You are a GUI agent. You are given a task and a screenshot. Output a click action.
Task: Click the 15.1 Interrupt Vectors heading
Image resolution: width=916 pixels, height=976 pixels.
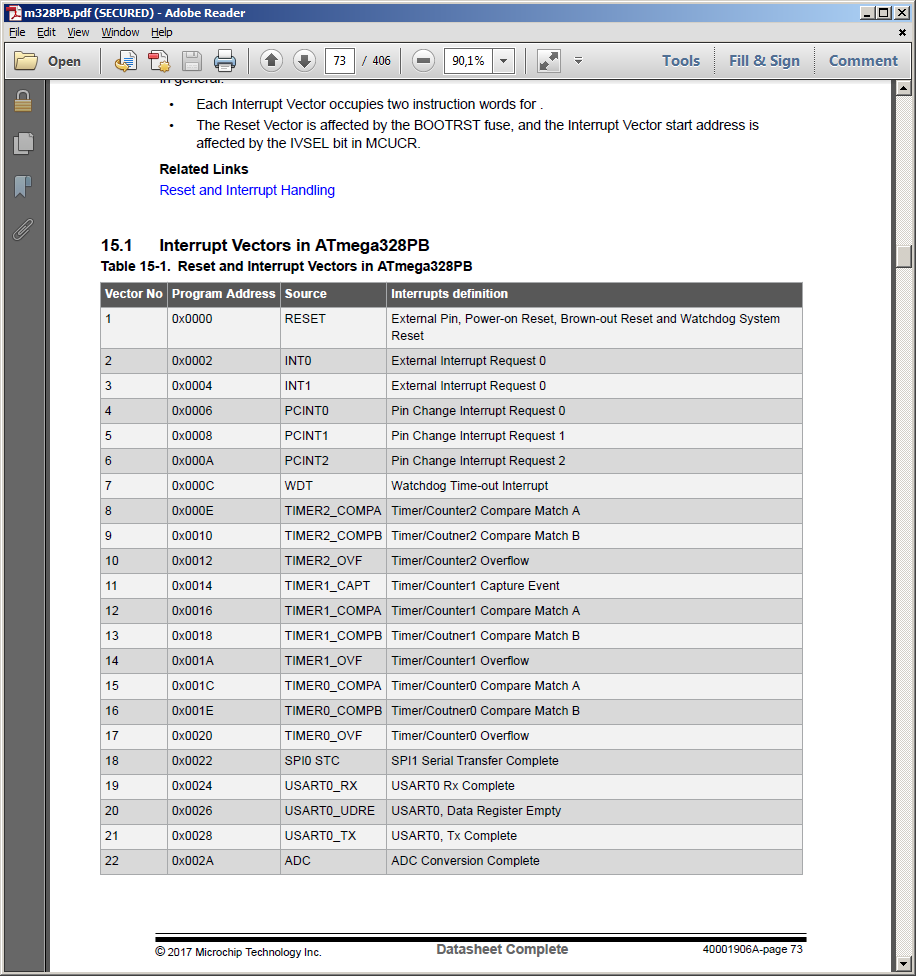coord(265,245)
